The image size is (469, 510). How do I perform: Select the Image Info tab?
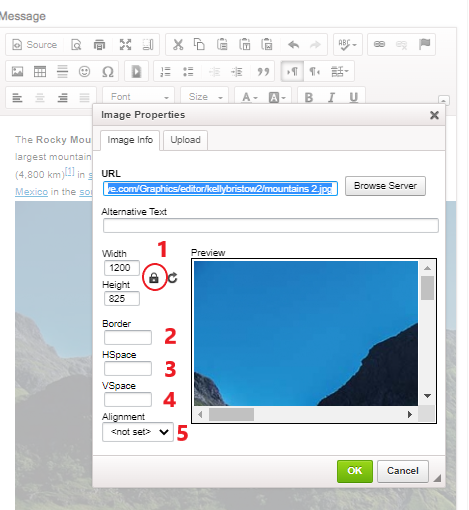[x=130, y=140]
